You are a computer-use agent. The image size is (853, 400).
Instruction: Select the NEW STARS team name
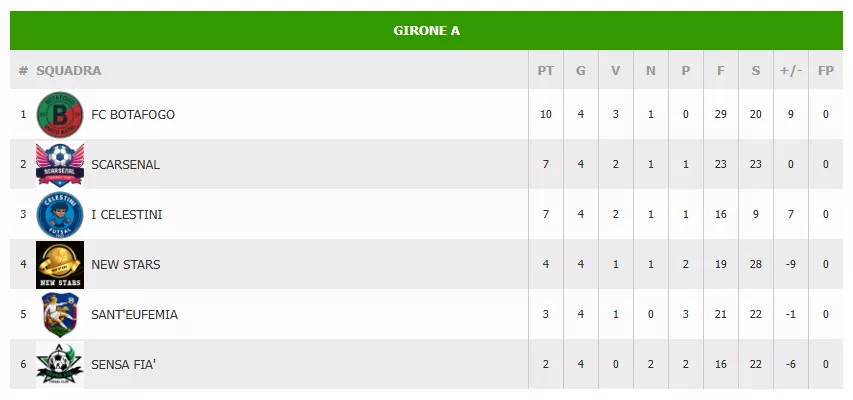[x=125, y=265]
